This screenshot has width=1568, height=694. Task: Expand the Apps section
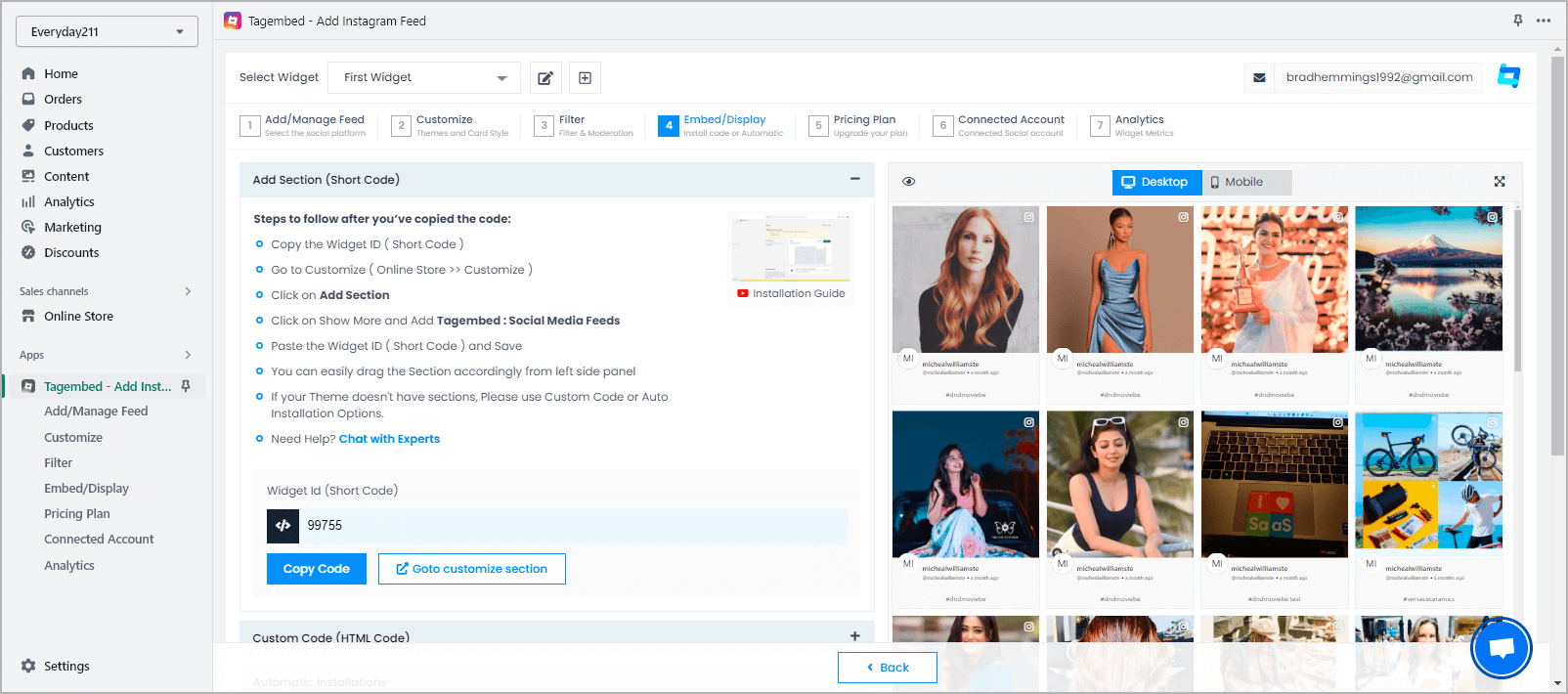click(x=188, y=355)
